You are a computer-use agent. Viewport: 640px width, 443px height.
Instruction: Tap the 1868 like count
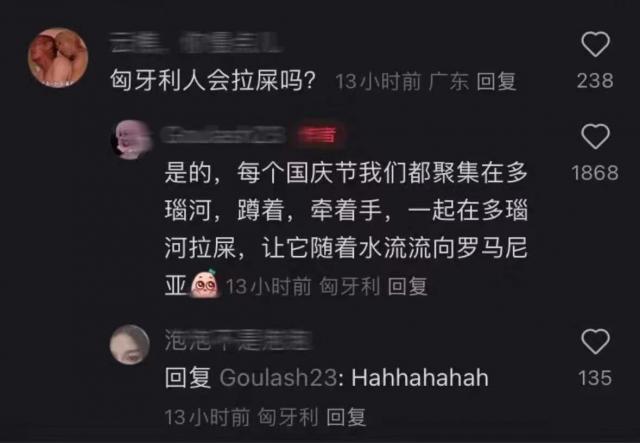[x=595, y=173]
